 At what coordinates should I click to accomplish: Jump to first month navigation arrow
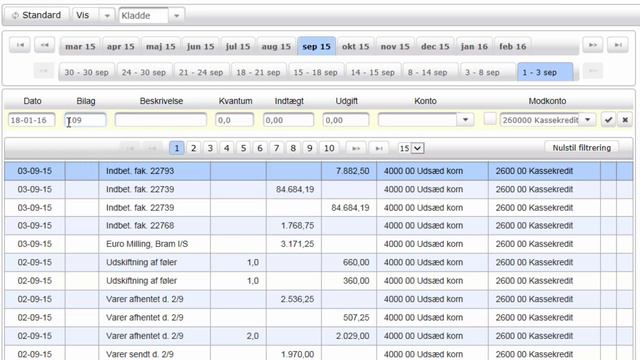[x=20, y=45]
